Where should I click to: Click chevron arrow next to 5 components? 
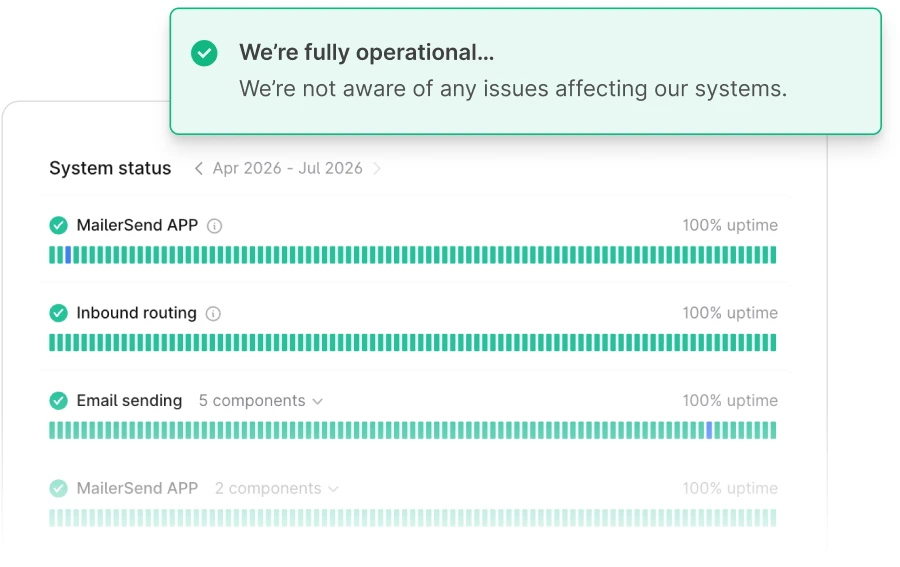click(x=317, y=401)
